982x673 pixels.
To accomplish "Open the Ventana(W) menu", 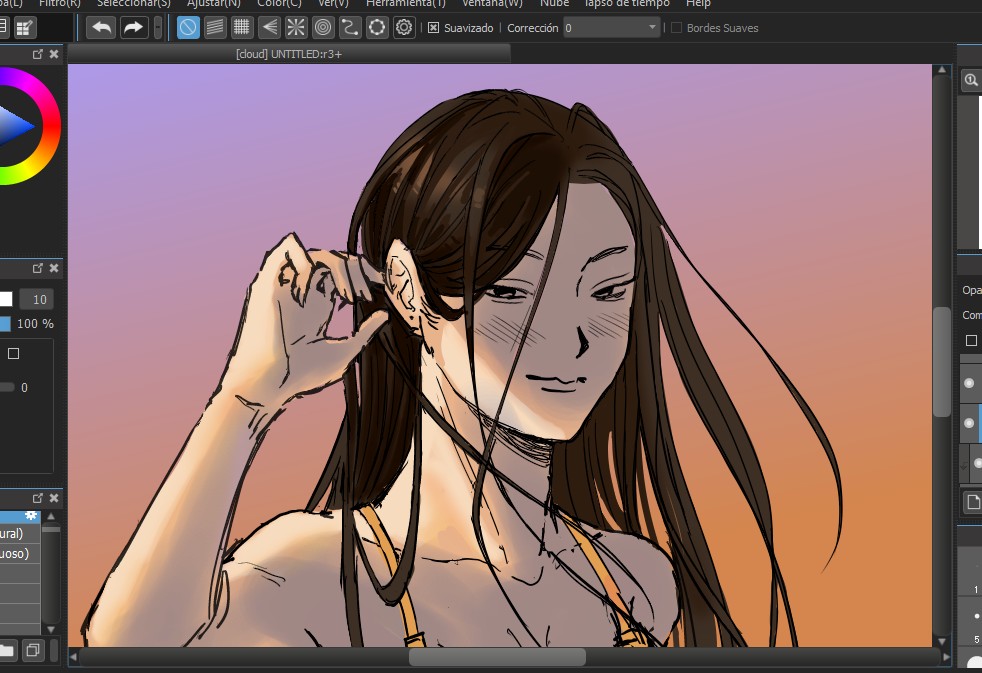I will (492, 4).
